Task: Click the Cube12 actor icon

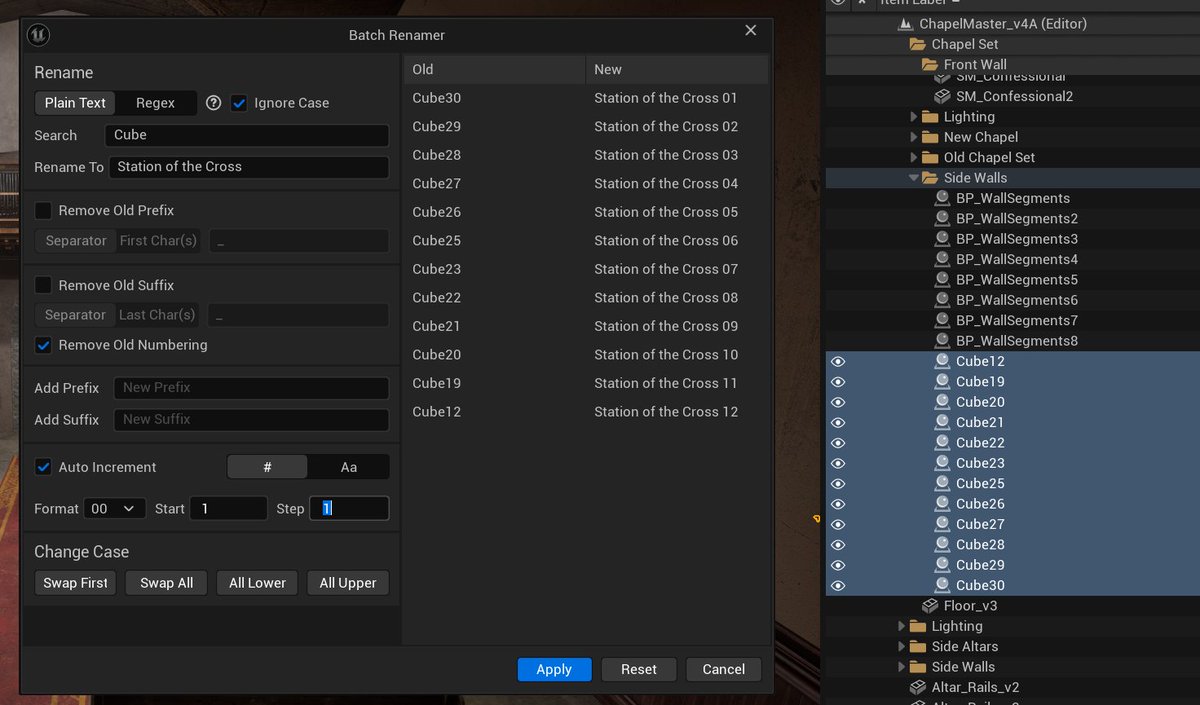Action: (942, 361)
